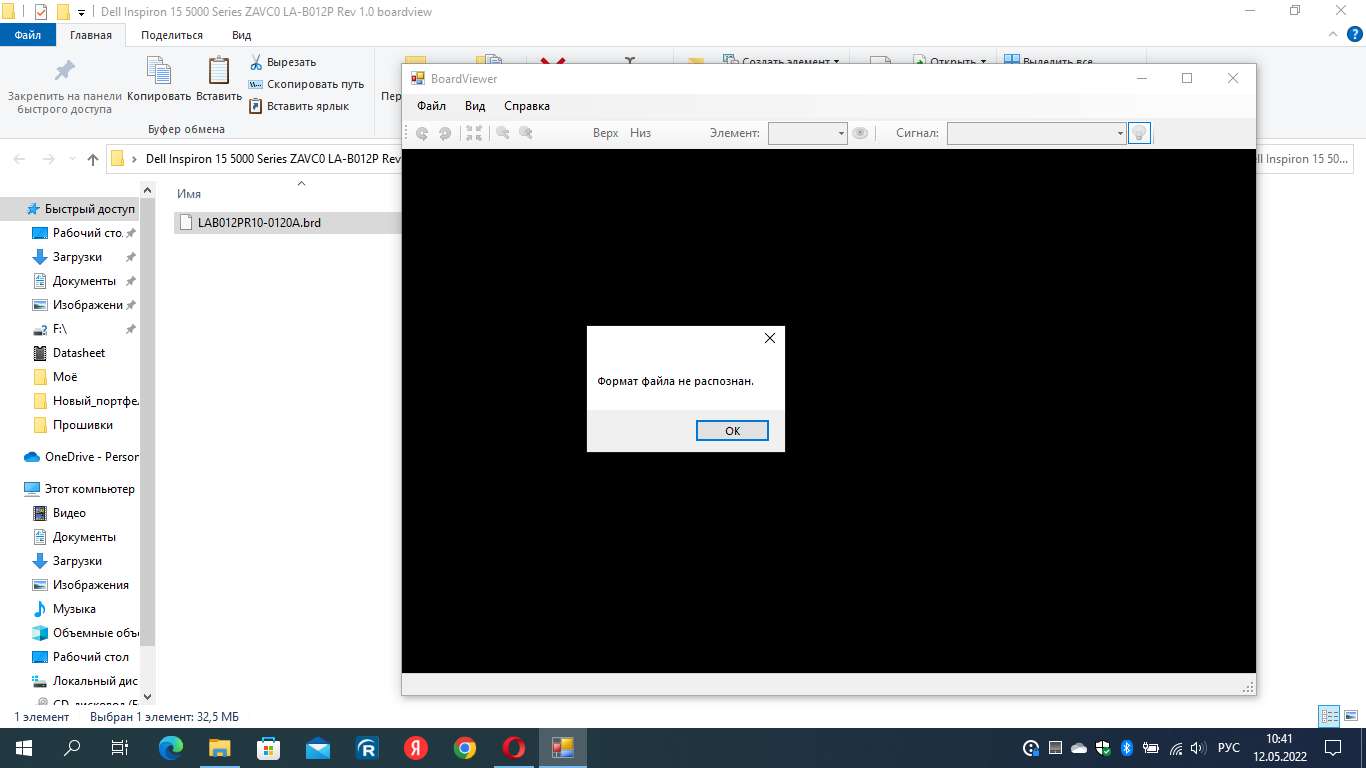Click navigation pane scrollbar down arrow

pyautogui.click(x=148, y=697)
